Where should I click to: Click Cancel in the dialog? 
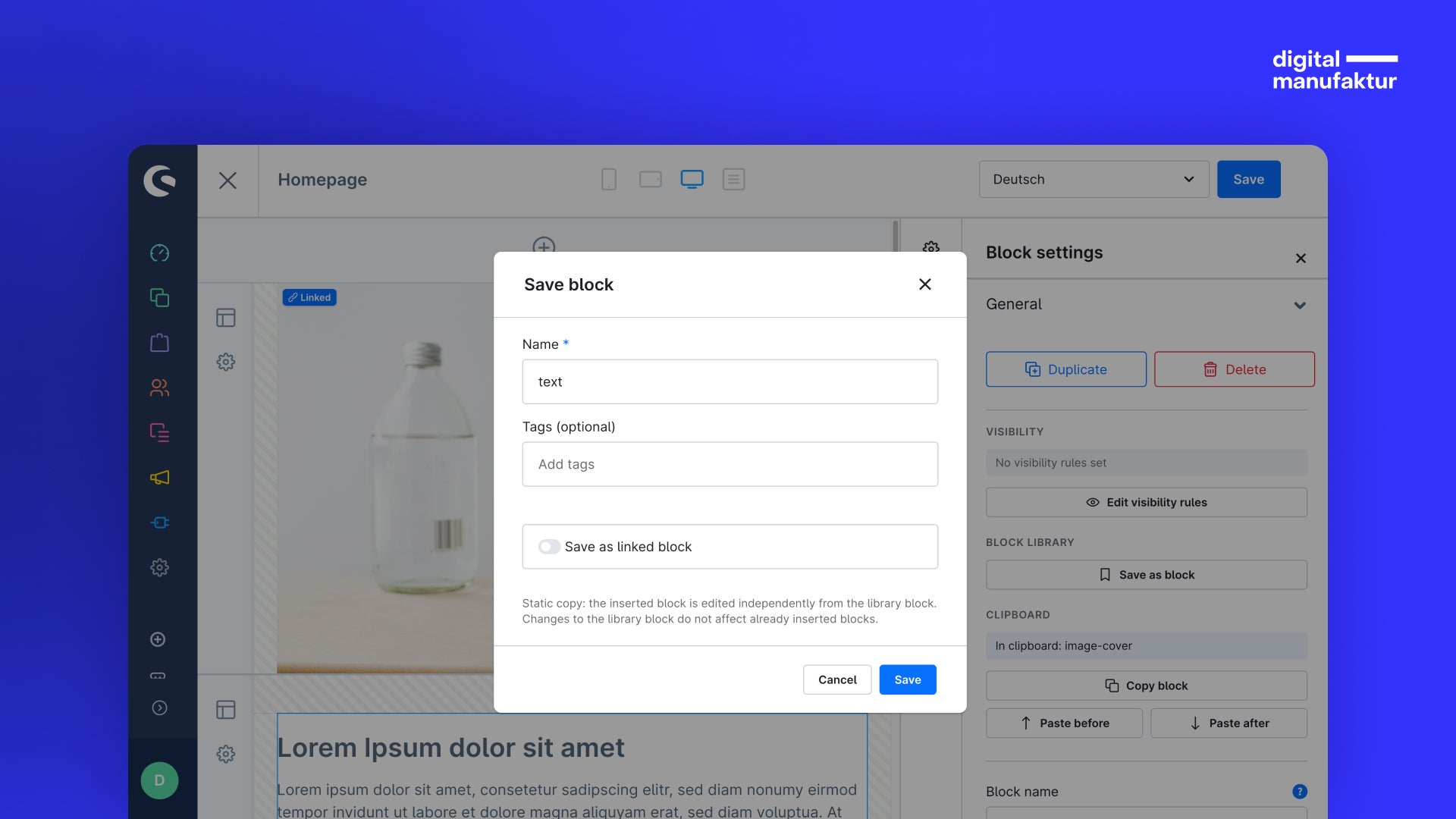click(x=837, y=679)
